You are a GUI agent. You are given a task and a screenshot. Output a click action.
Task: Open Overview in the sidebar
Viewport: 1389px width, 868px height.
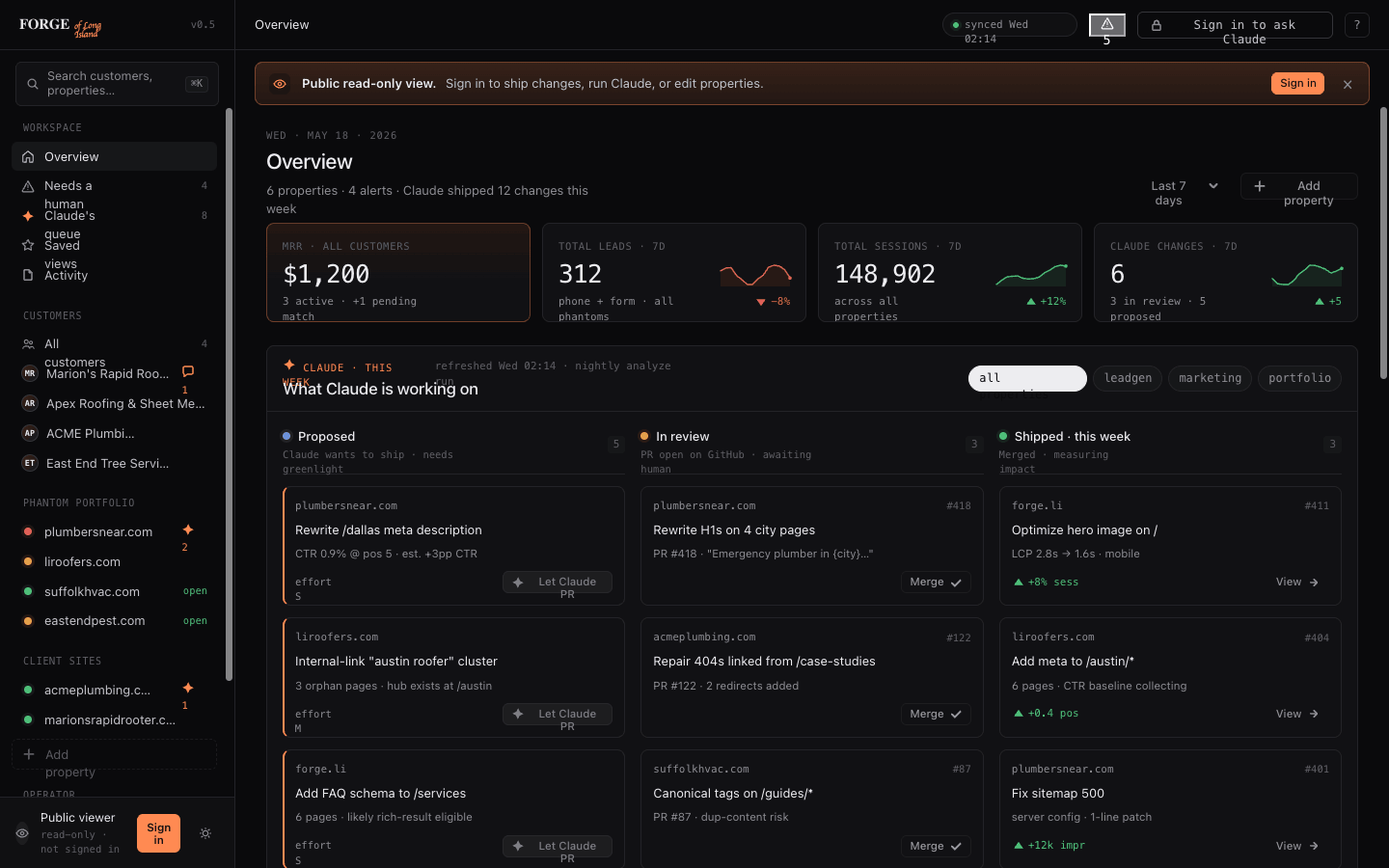click(114, 156)
